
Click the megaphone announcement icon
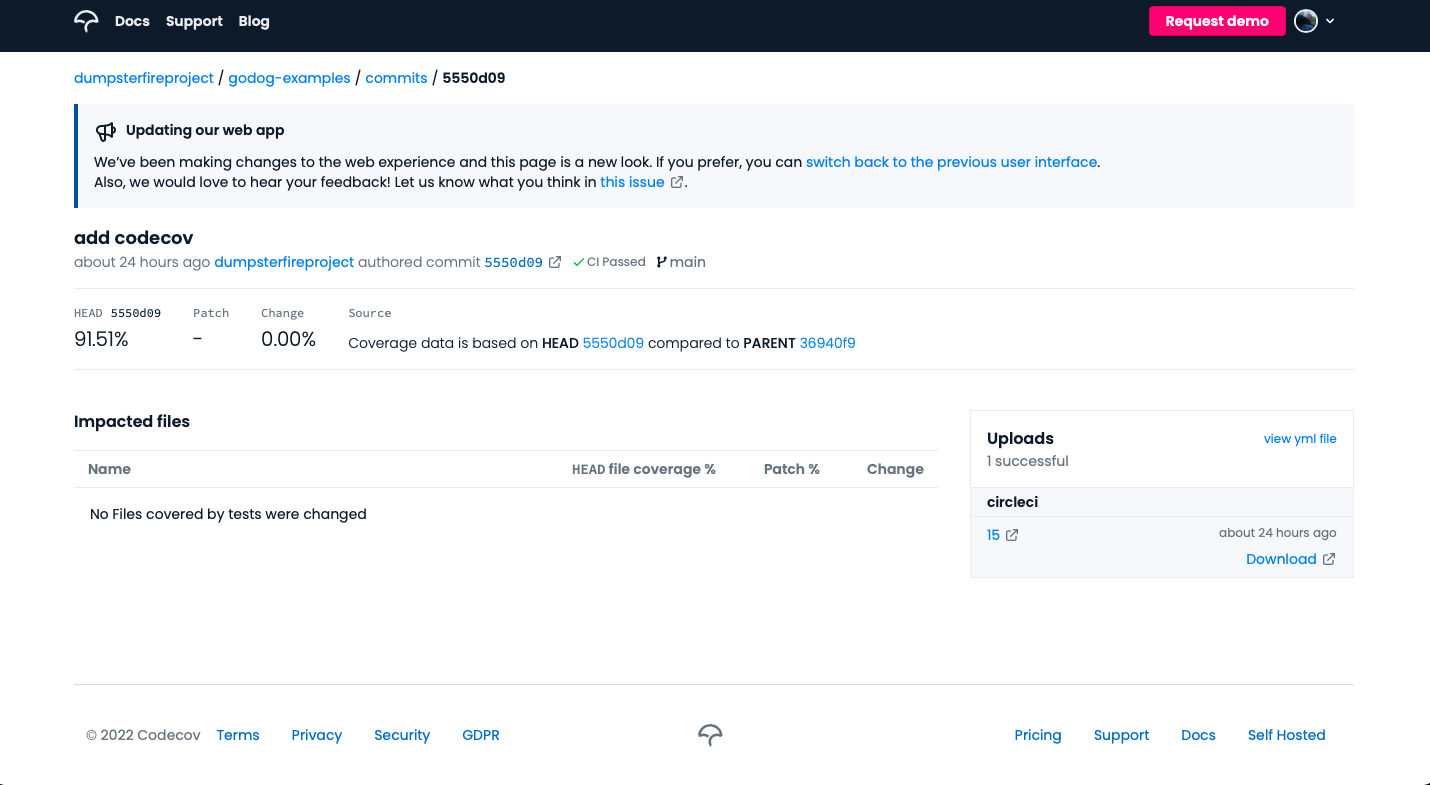click(x=105, y=131)
